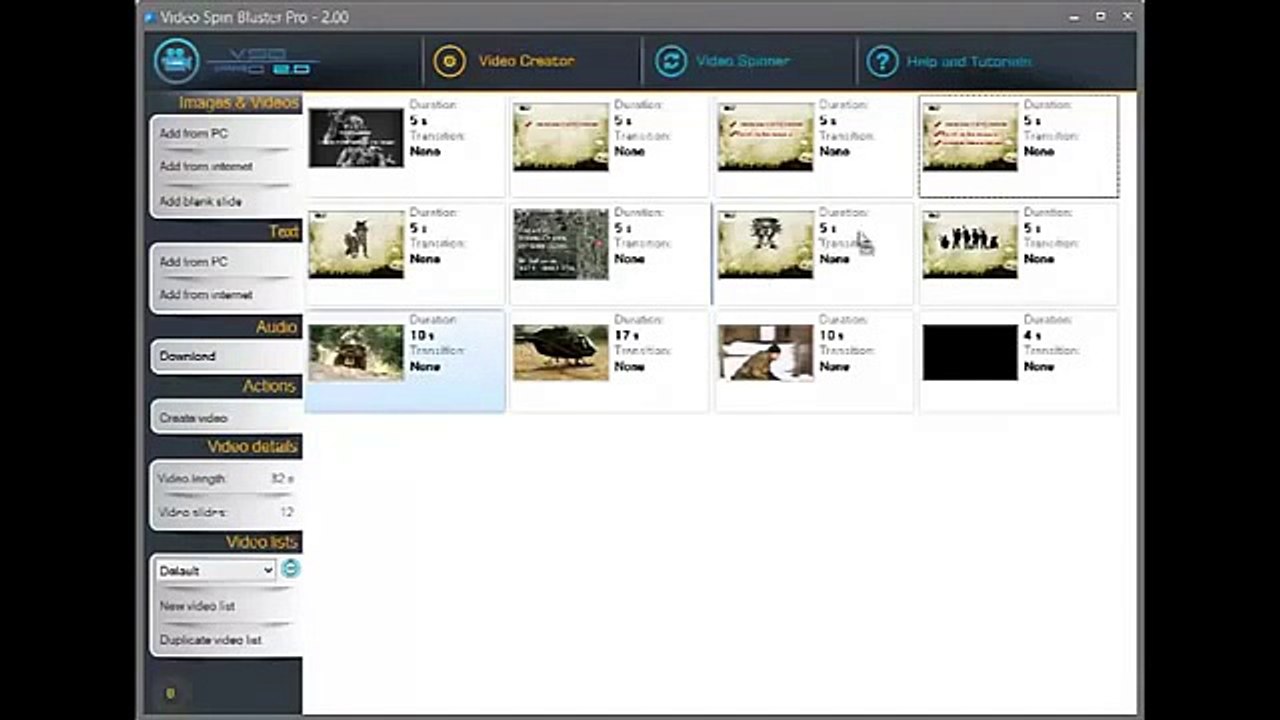
Task: Click the 17 s duration text
Action: tap(627, 336)
